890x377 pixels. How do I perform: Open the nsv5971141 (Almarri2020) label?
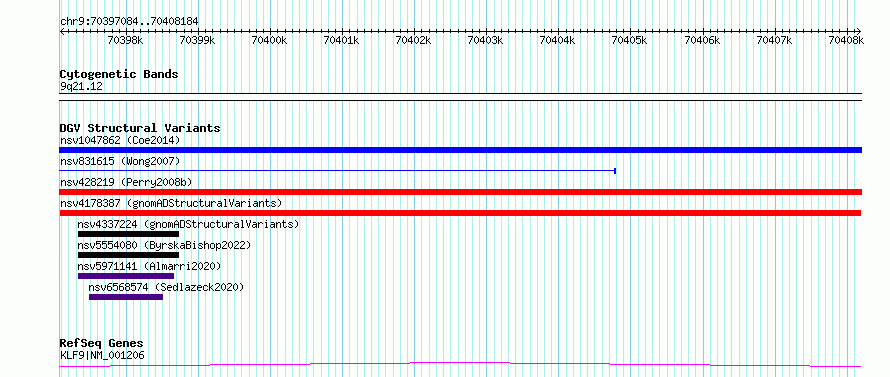(149, 266)
